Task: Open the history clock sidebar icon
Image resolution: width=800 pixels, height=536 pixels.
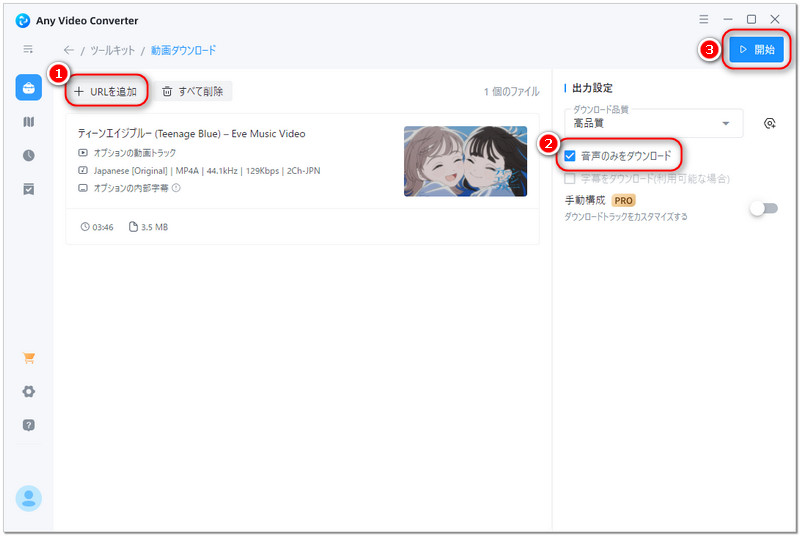Action: [29, 156]
